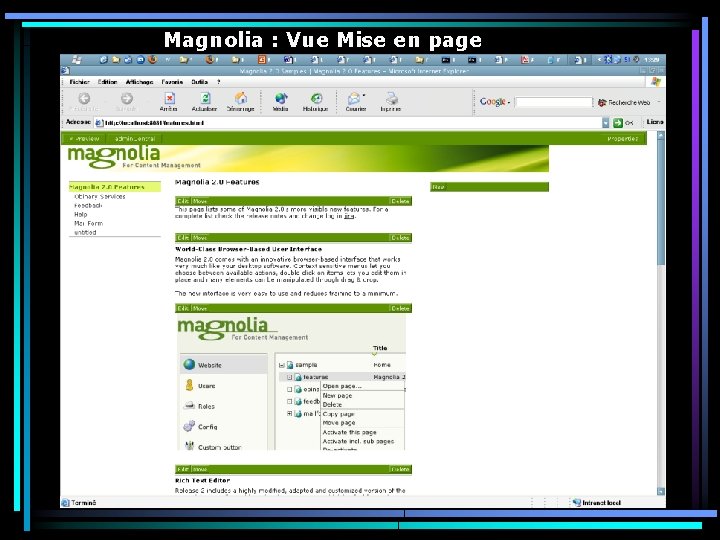720x540 pixels.
Task: Click the Delete button of intro paragraph
Action: [x=400, y=201]
